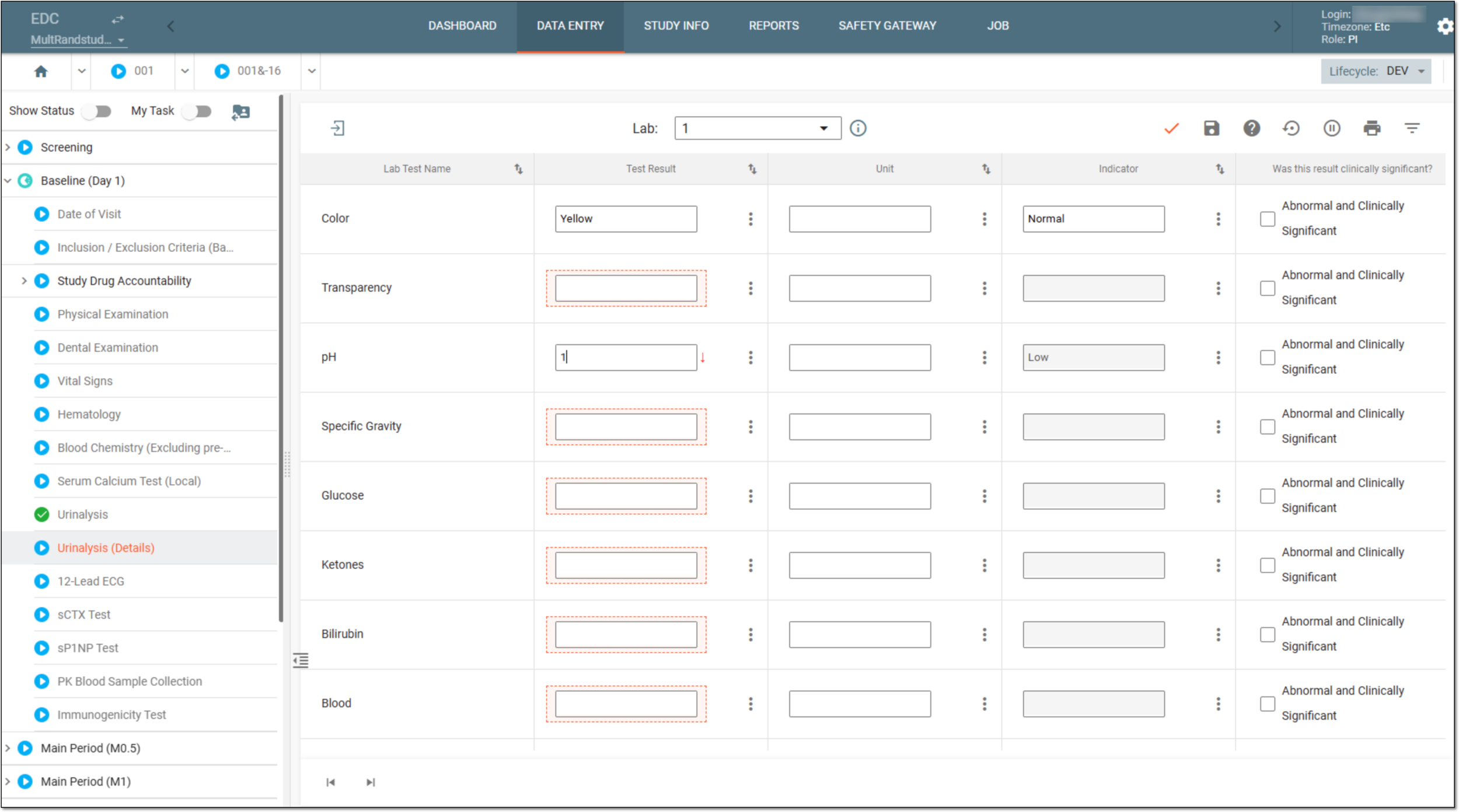Click the switch study arrows icon
The height and width of the screenshot is (812, 1459).
click(x=117, y=19)
